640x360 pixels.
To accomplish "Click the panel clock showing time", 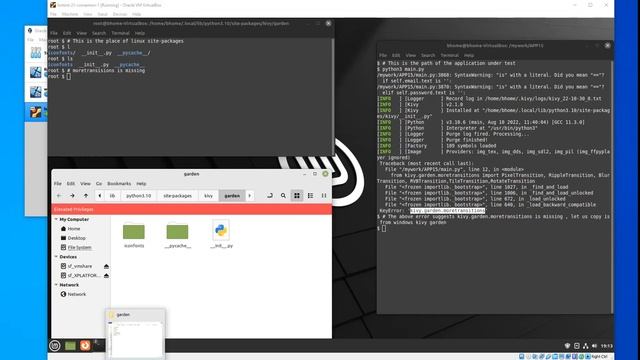I will coord(607,346).
